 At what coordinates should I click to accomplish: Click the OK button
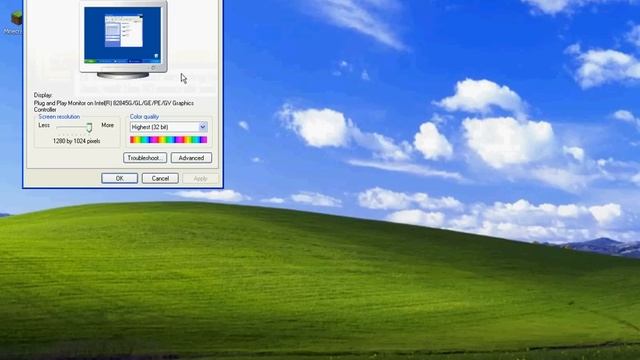pos(119,178)
